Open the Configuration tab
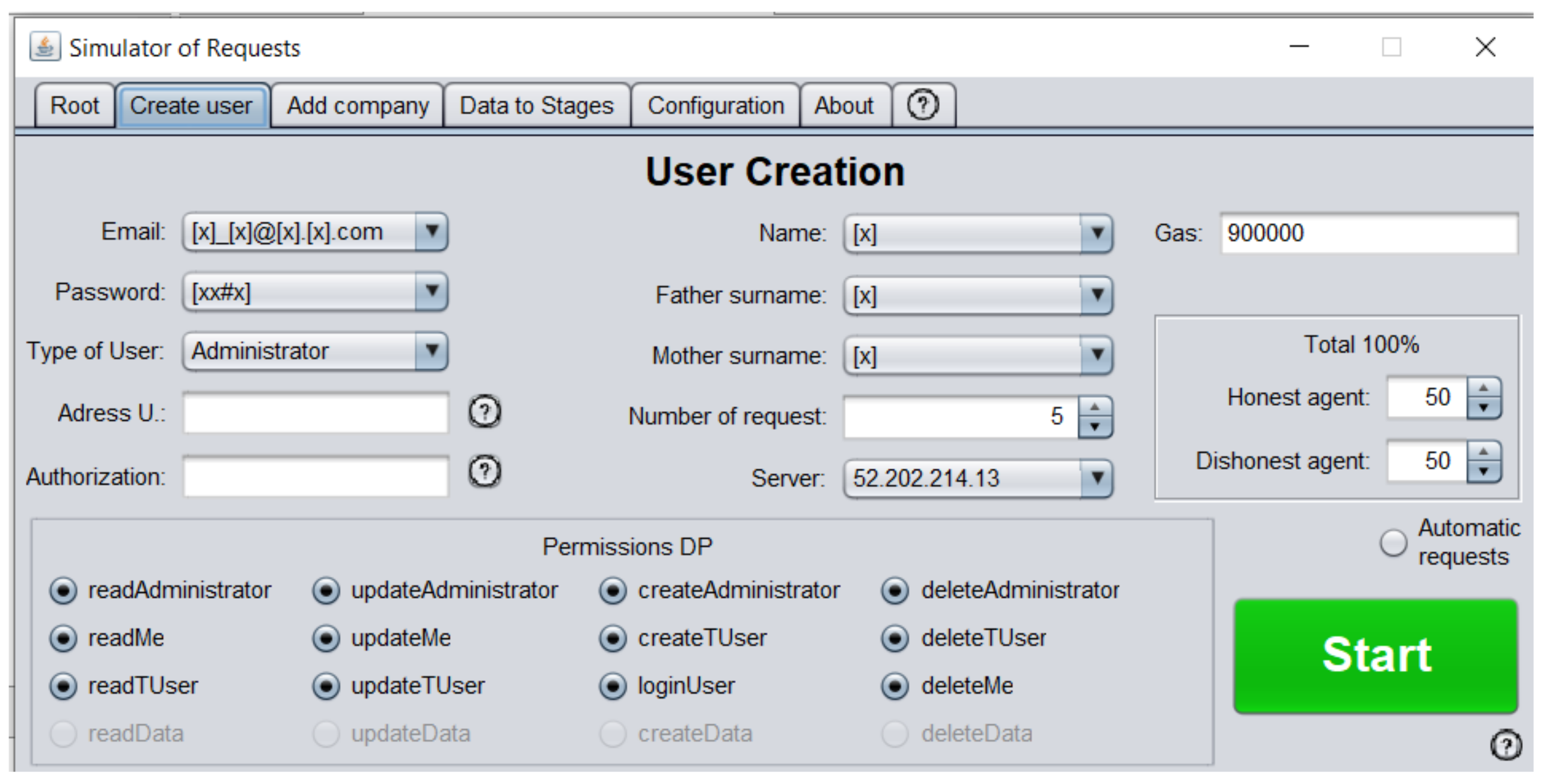Viewport: 1544px width, 784px height. click(715, 106)
